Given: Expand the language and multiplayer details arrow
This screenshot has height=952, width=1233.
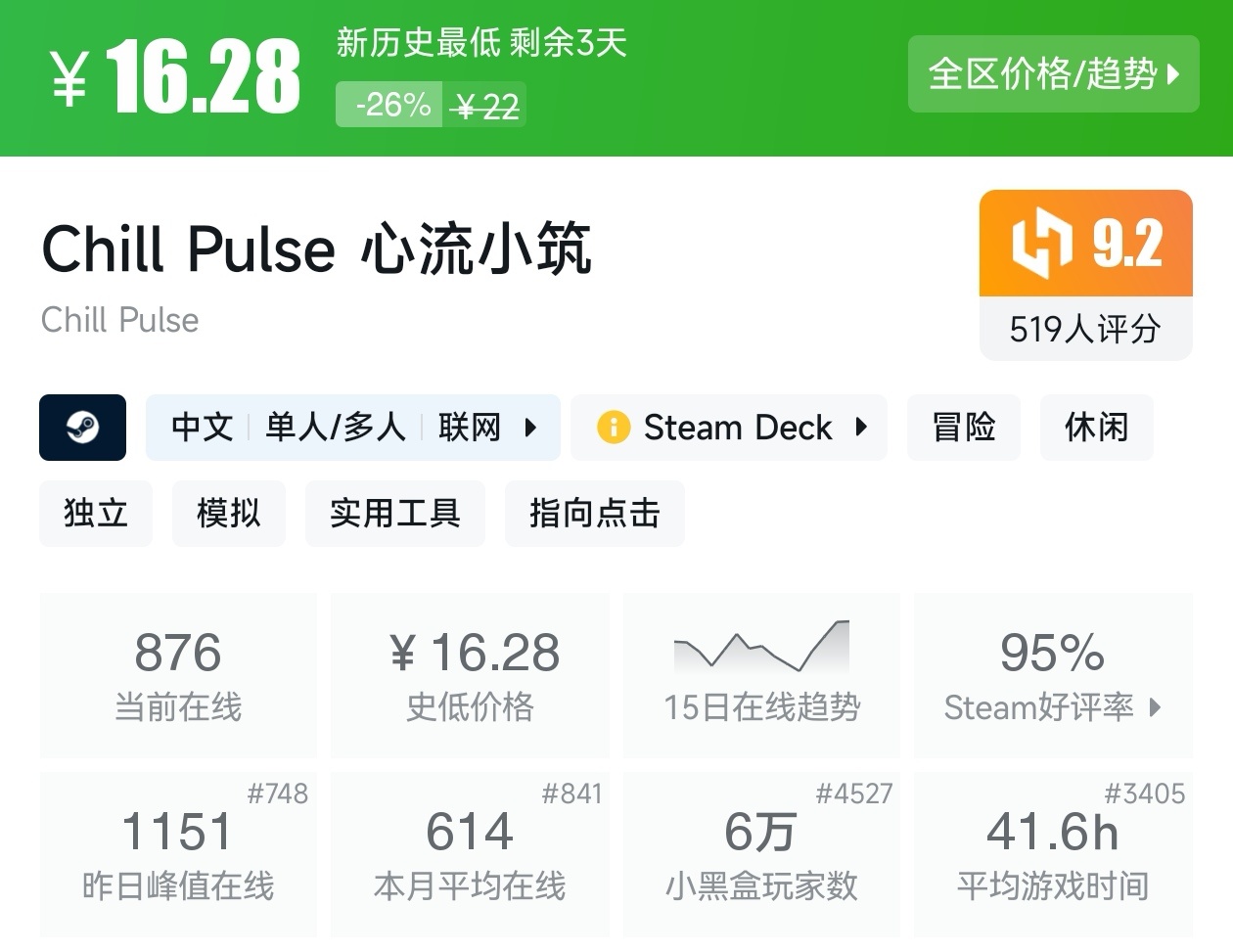Looking at the screenshot, I should pyautogui.click(x=530, y=428).
